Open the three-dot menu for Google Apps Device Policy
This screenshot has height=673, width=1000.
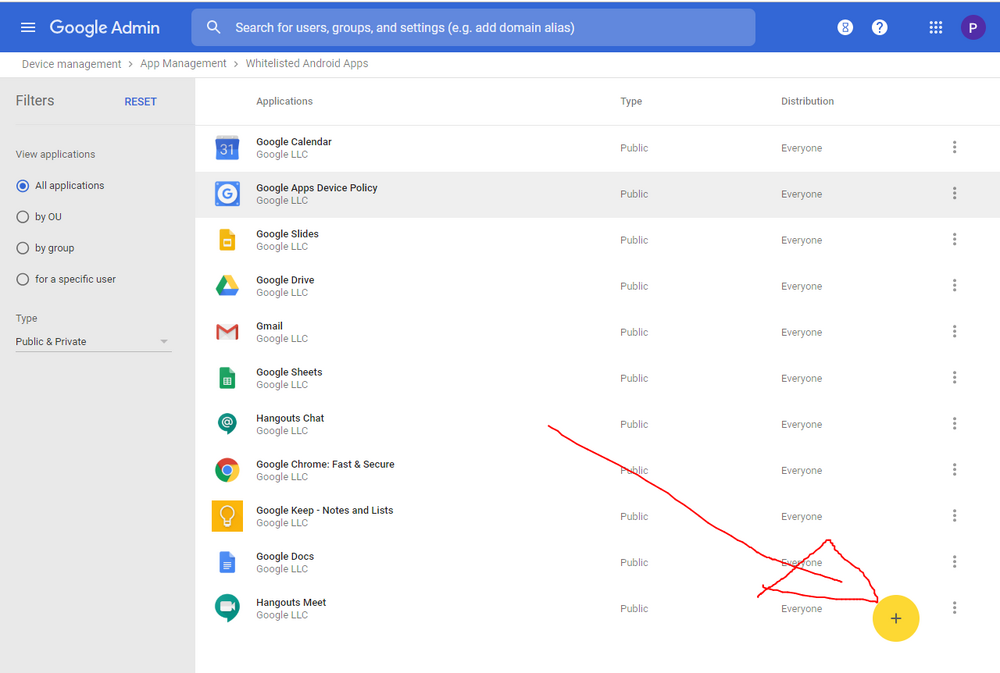coord(954,193)
